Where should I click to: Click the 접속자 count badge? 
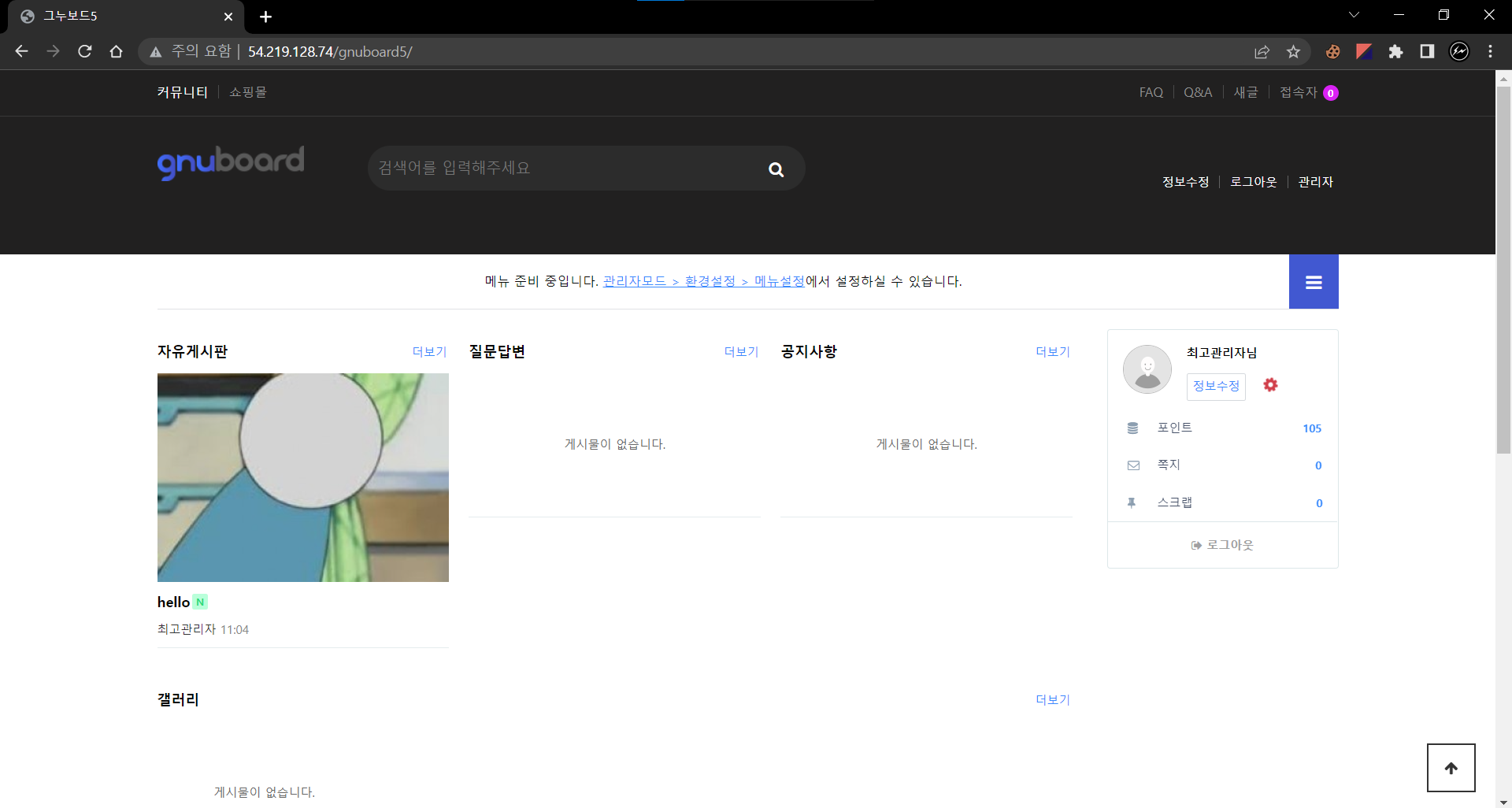pyautogui.click(x=1331, y=93)
